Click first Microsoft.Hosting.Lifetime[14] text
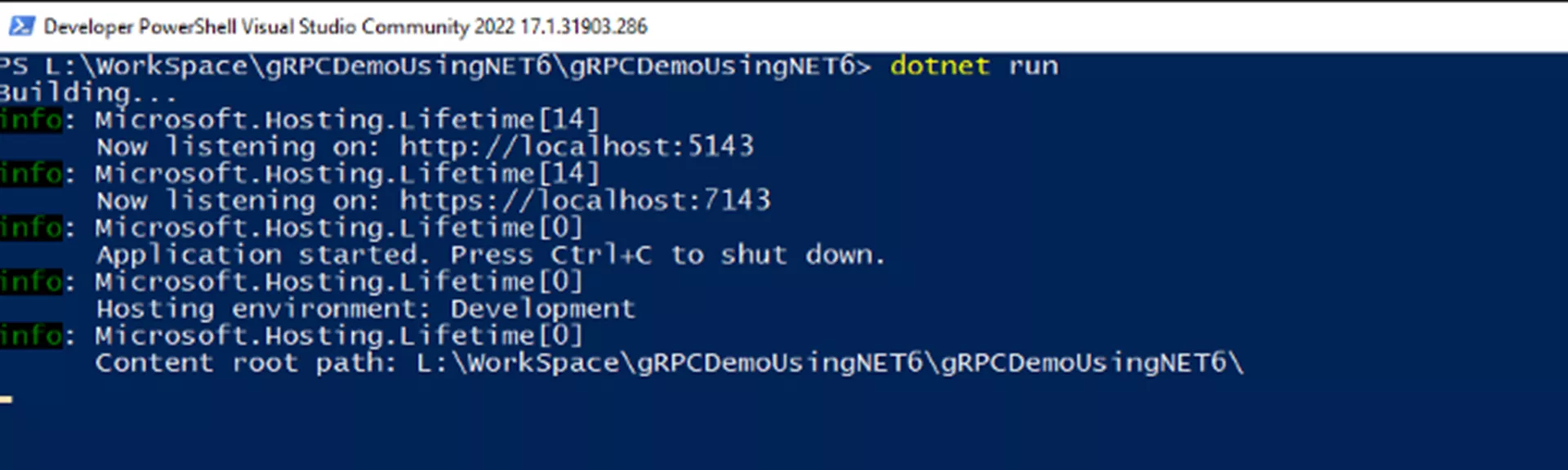 [347, 120]
